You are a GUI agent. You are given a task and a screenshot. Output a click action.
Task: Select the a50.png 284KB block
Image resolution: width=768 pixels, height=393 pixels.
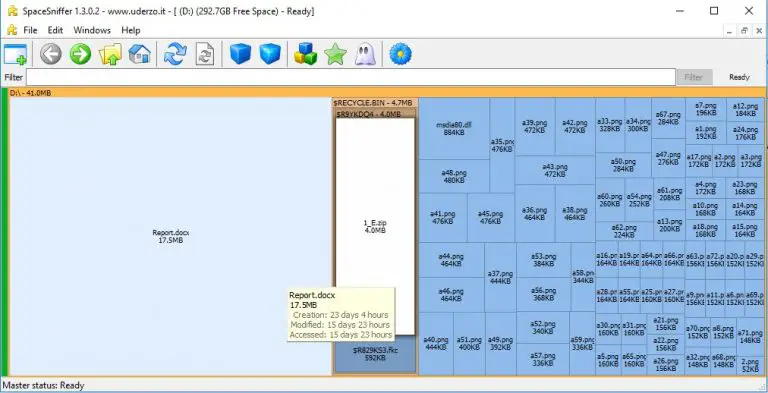coord(624,165)
